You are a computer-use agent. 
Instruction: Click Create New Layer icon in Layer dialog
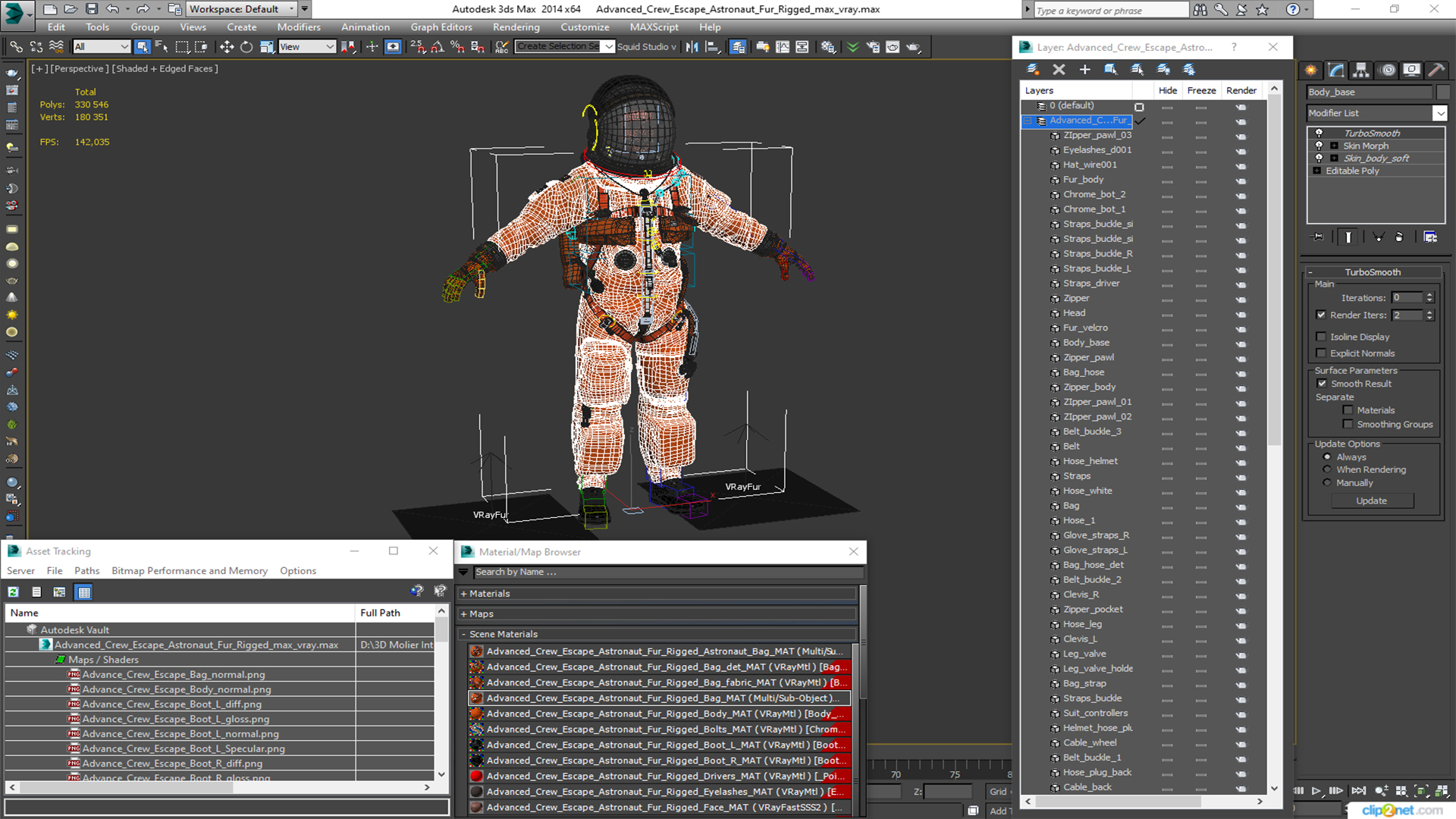pos(1033,69)
